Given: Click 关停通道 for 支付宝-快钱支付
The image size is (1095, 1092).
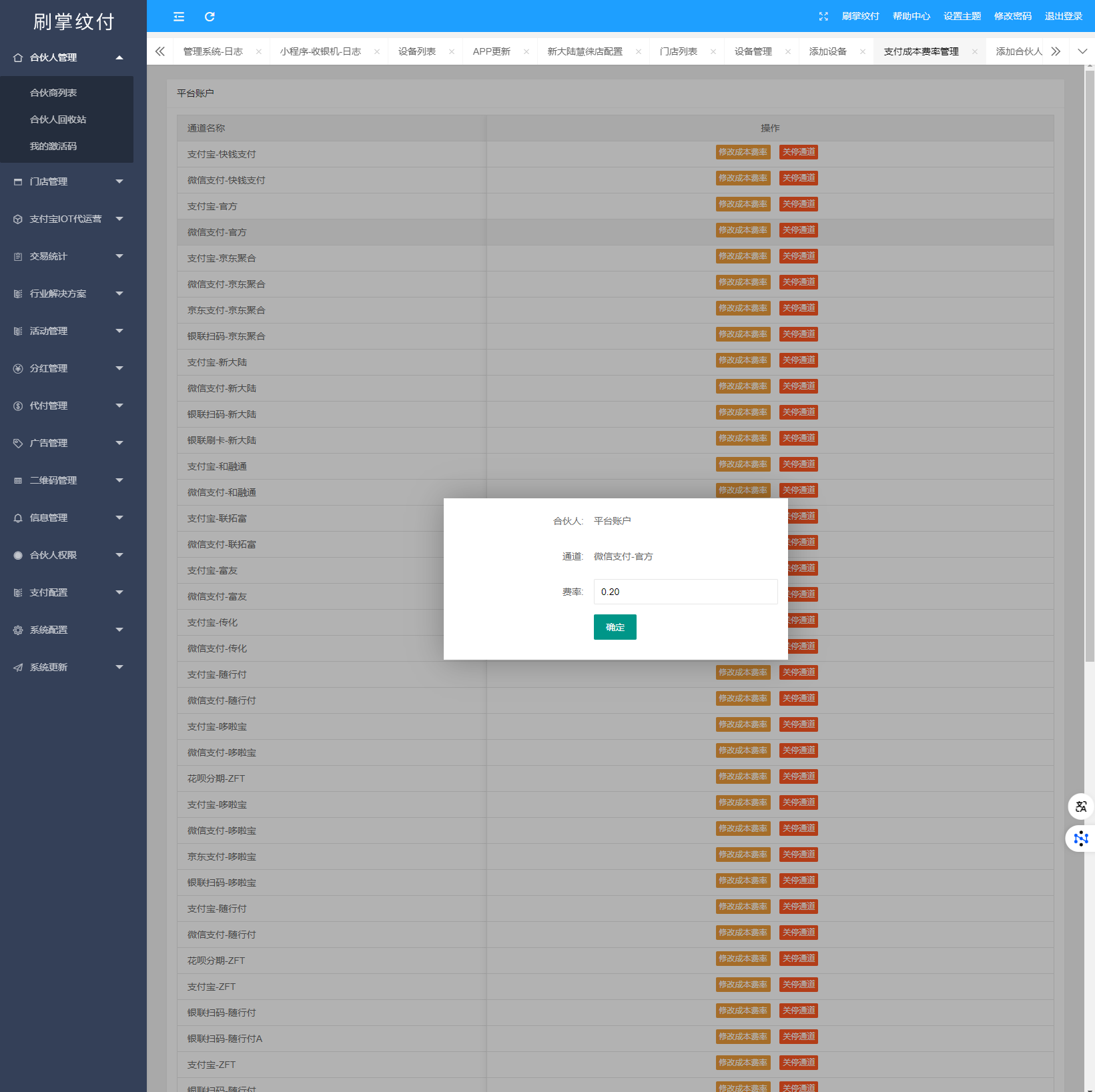Looking at the screenshot, I should 799,152.
